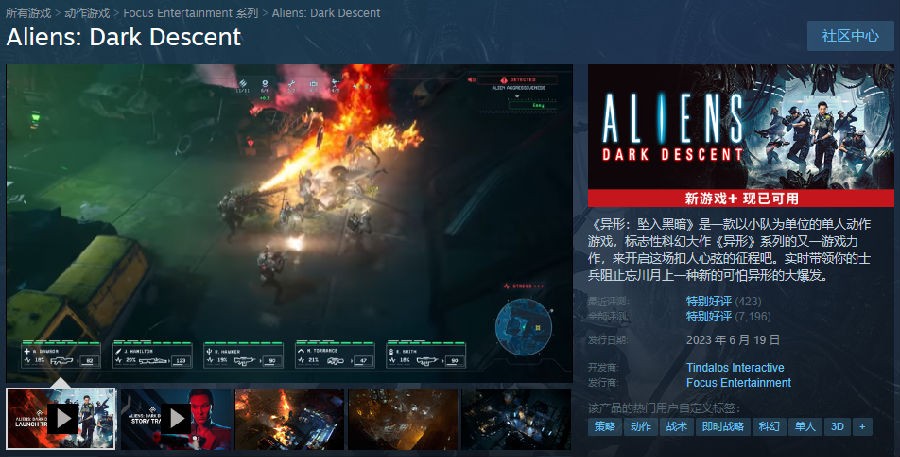Play the Story Trailer thumbnail
Screen dimensions: 900x457
pyautogui.click(x=176, y=419)
